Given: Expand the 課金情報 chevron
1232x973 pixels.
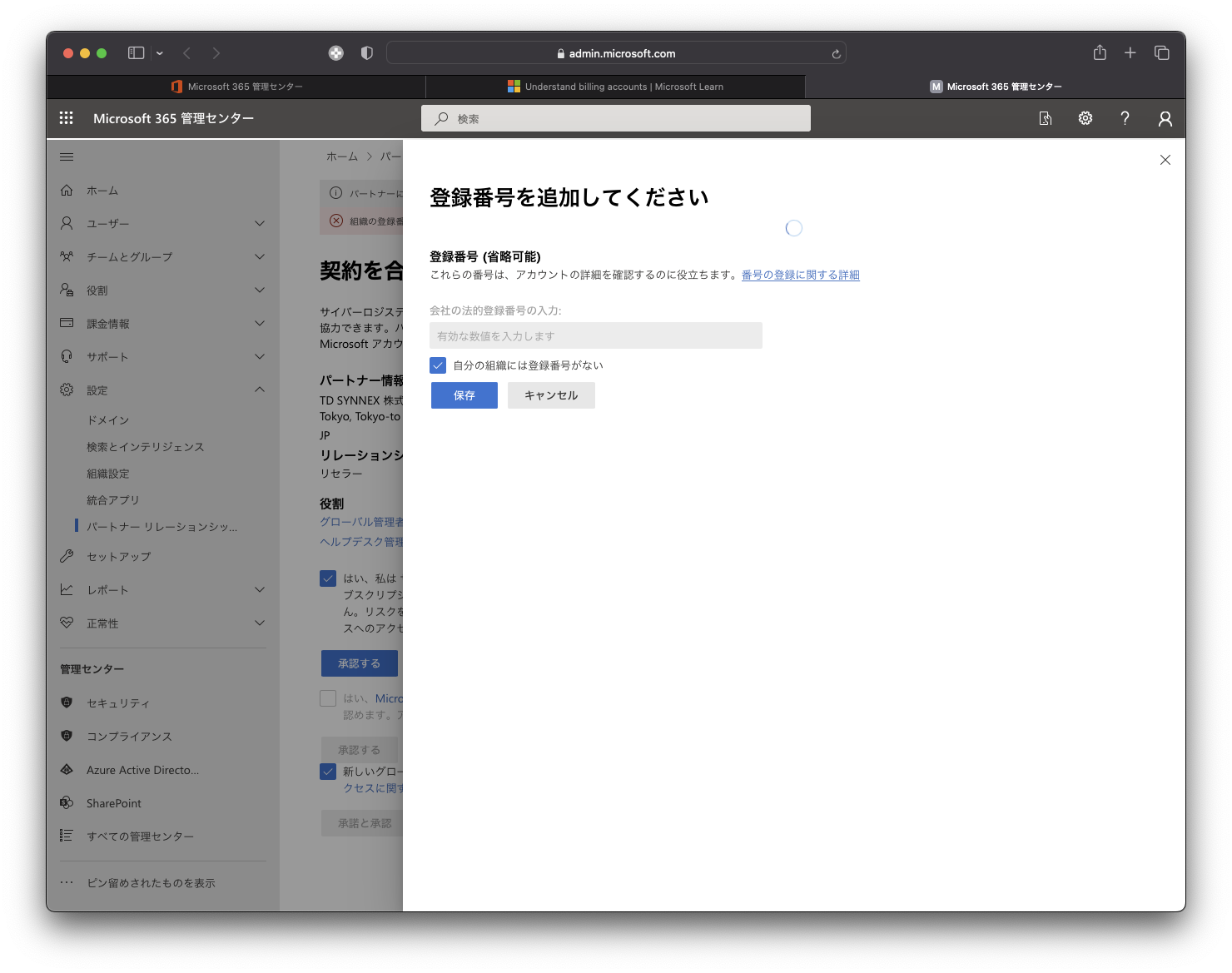Looking at the screenshot, I should pos(260,323).
